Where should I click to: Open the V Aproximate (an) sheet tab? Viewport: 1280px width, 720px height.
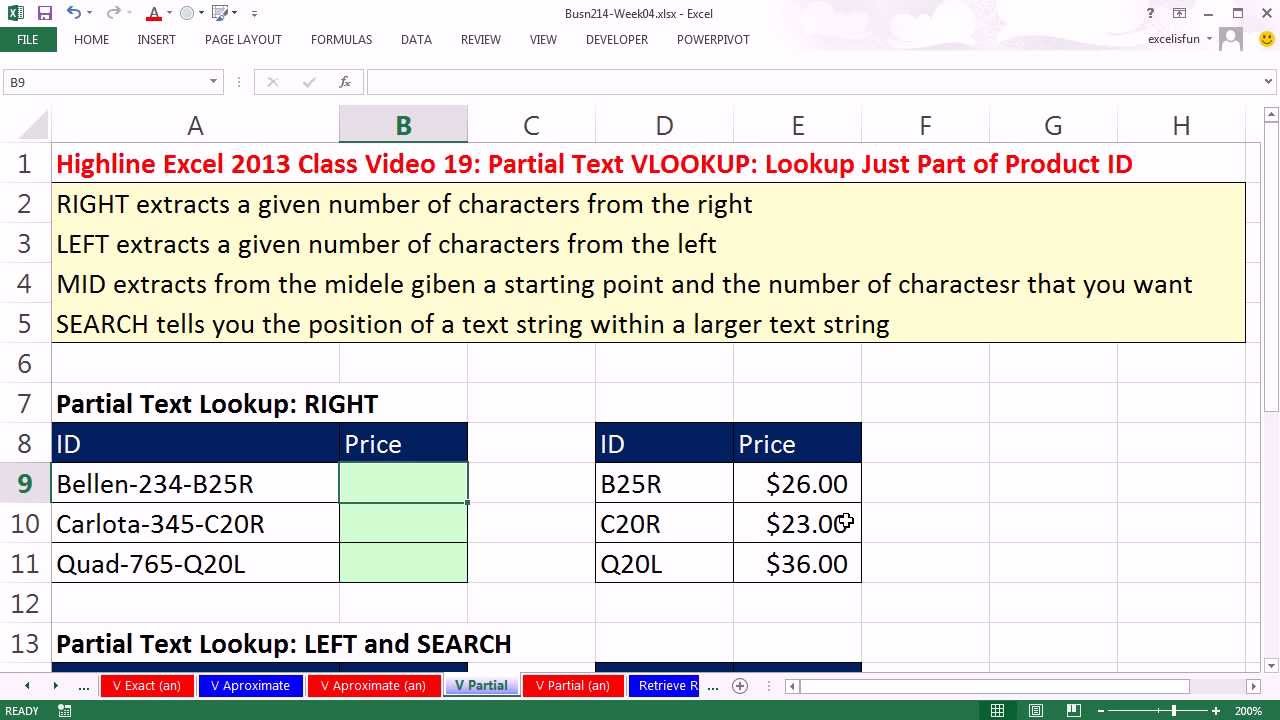tap(373, 686)
